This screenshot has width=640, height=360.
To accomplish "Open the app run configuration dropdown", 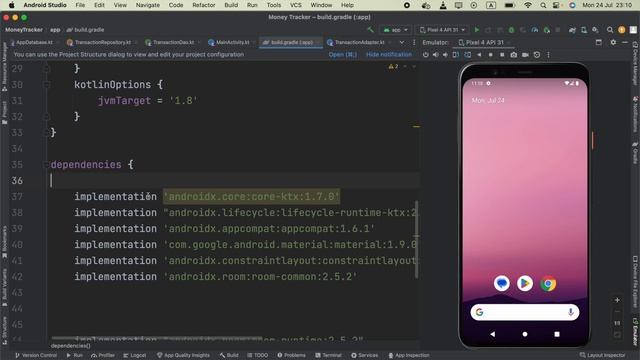I will 395,30.
